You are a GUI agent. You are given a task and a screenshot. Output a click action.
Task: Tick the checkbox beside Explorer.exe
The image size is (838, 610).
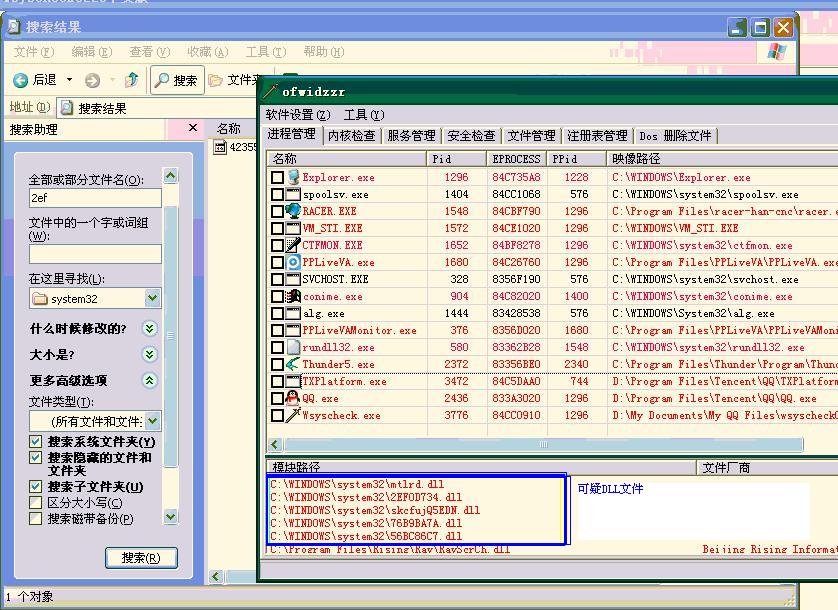pyautogui.click(x=277, y=177)
